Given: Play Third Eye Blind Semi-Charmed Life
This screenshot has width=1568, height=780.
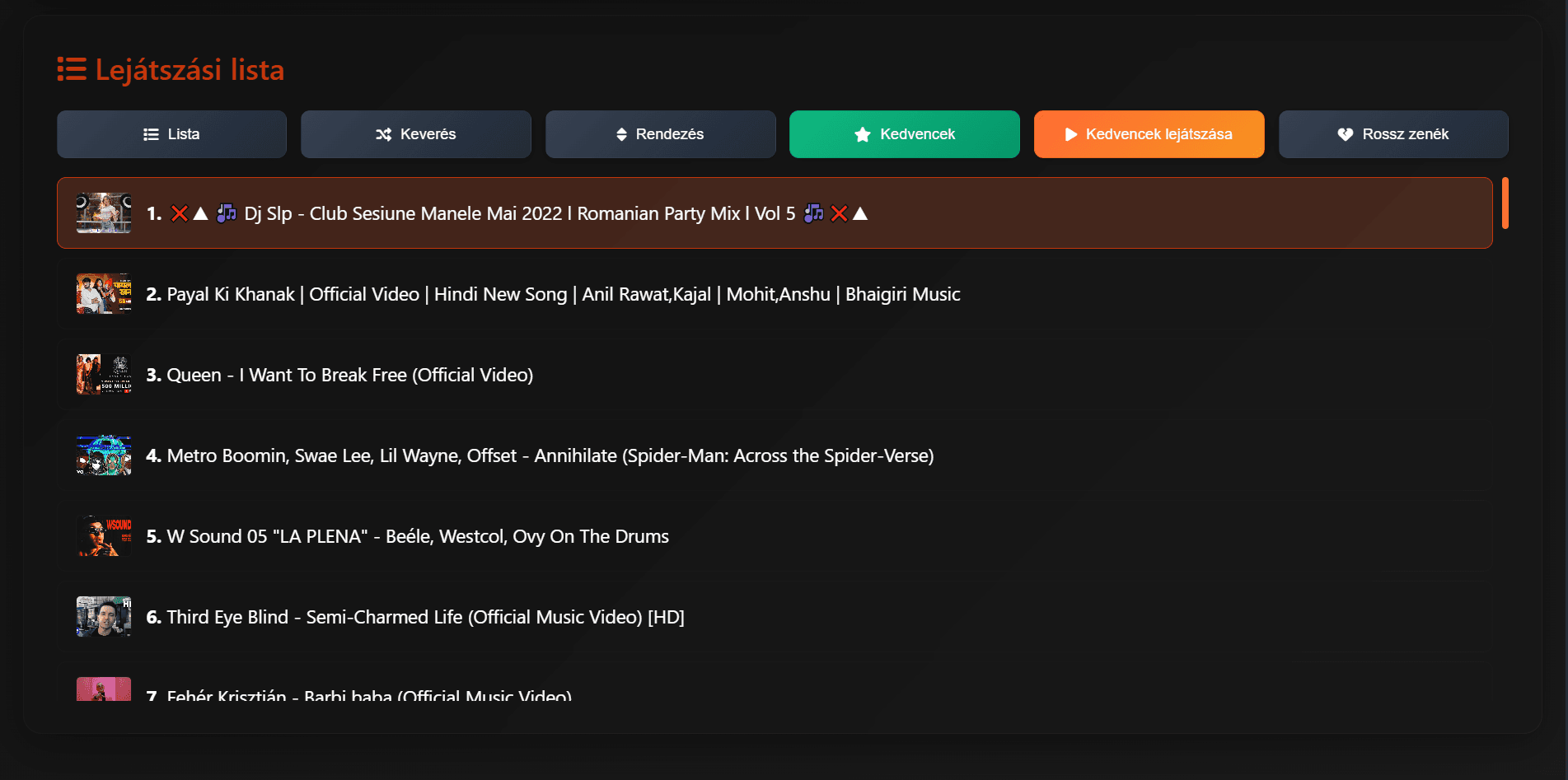Looking at the screenshot, I should [425, 617].
